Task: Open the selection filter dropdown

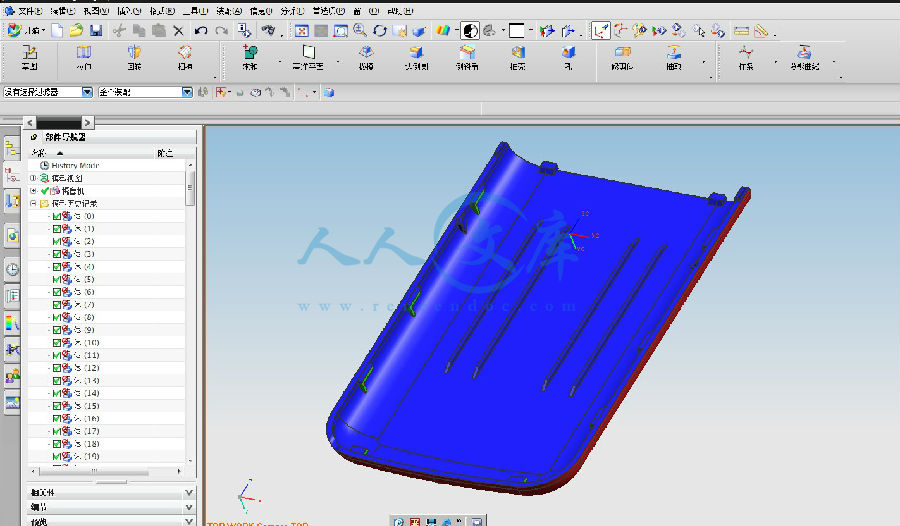Action: tap(87, 92)
